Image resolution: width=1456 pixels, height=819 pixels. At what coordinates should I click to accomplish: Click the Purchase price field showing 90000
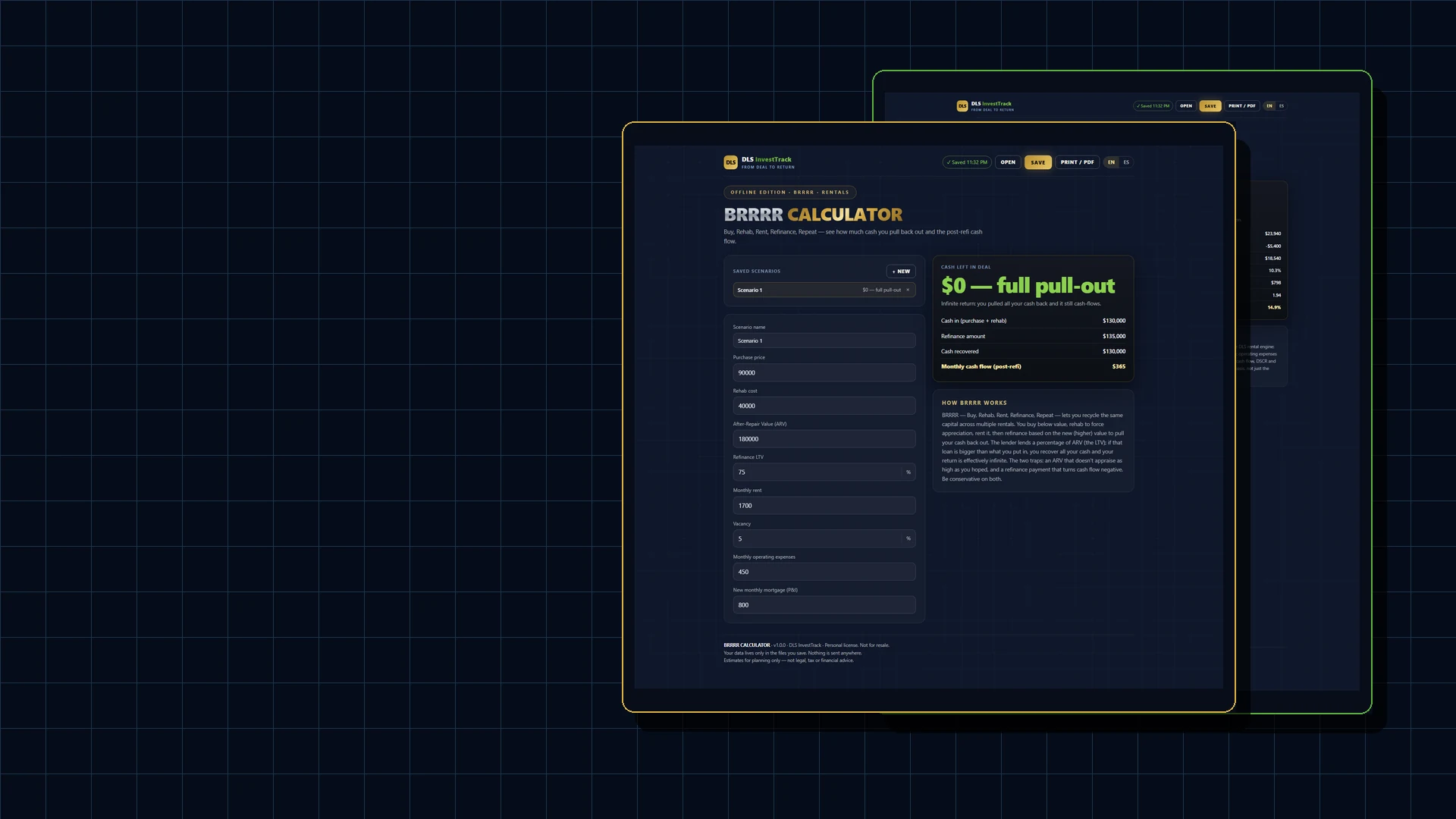coord(824,373)
